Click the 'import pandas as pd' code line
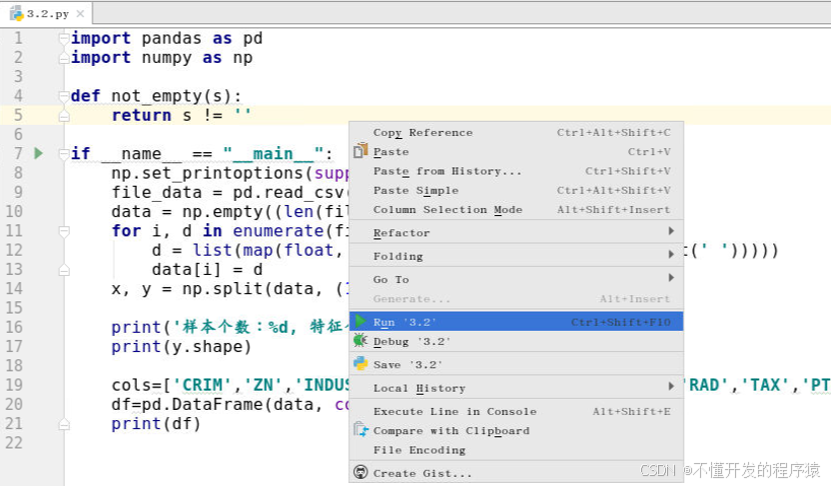The image size is (832, 486). click(167, 38)
